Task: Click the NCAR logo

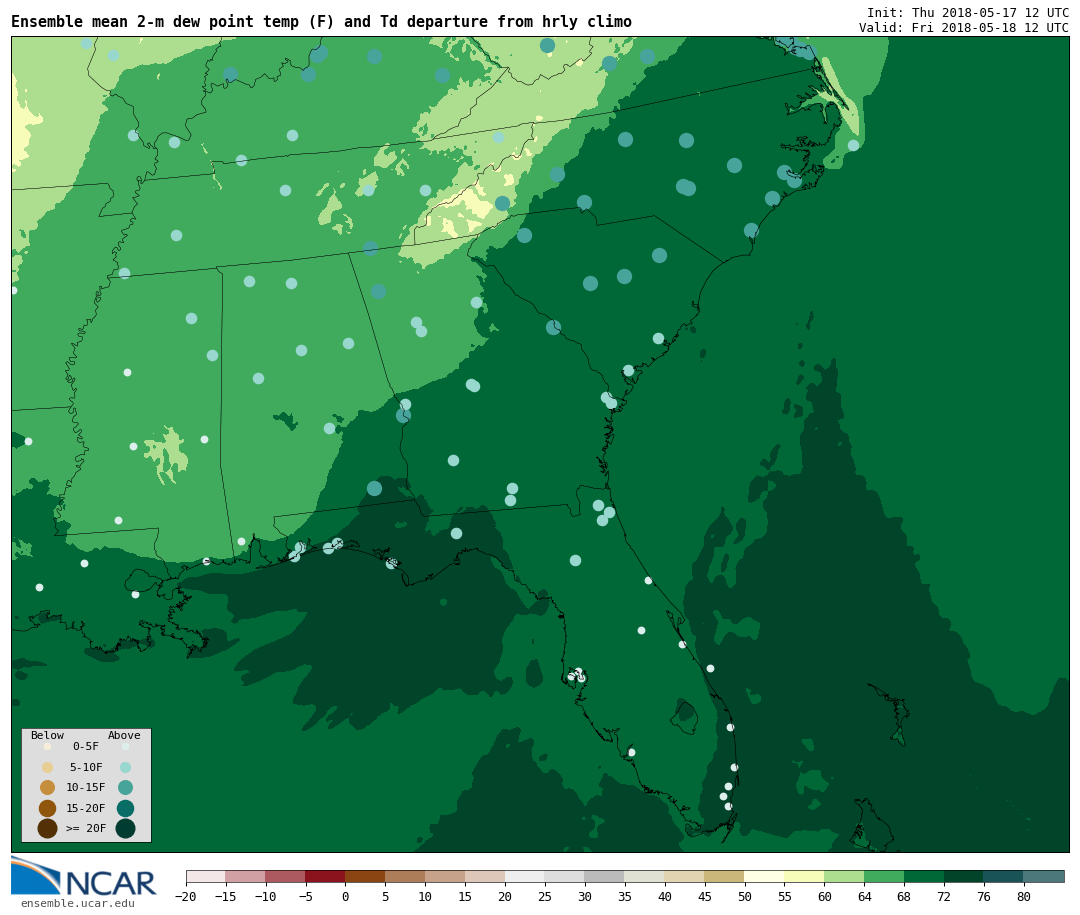Action: (x=83, y=876)
